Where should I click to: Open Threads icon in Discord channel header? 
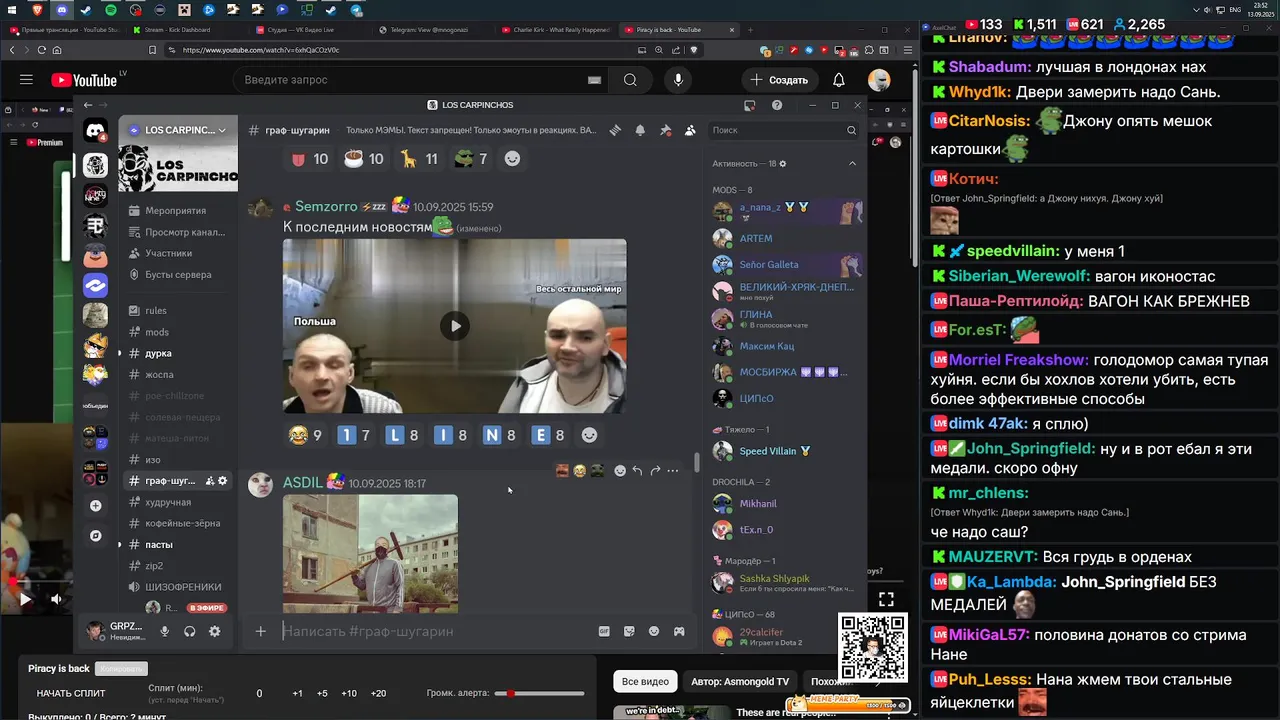pyautogui.click(x=615, y=130)
